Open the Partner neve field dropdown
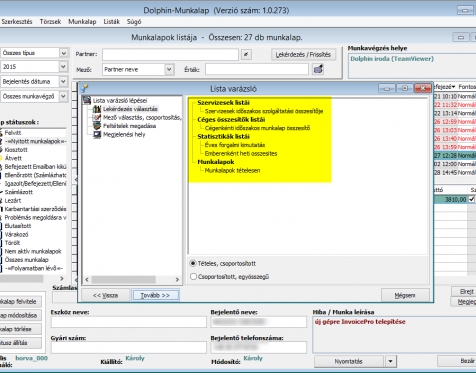 point(169,69)
